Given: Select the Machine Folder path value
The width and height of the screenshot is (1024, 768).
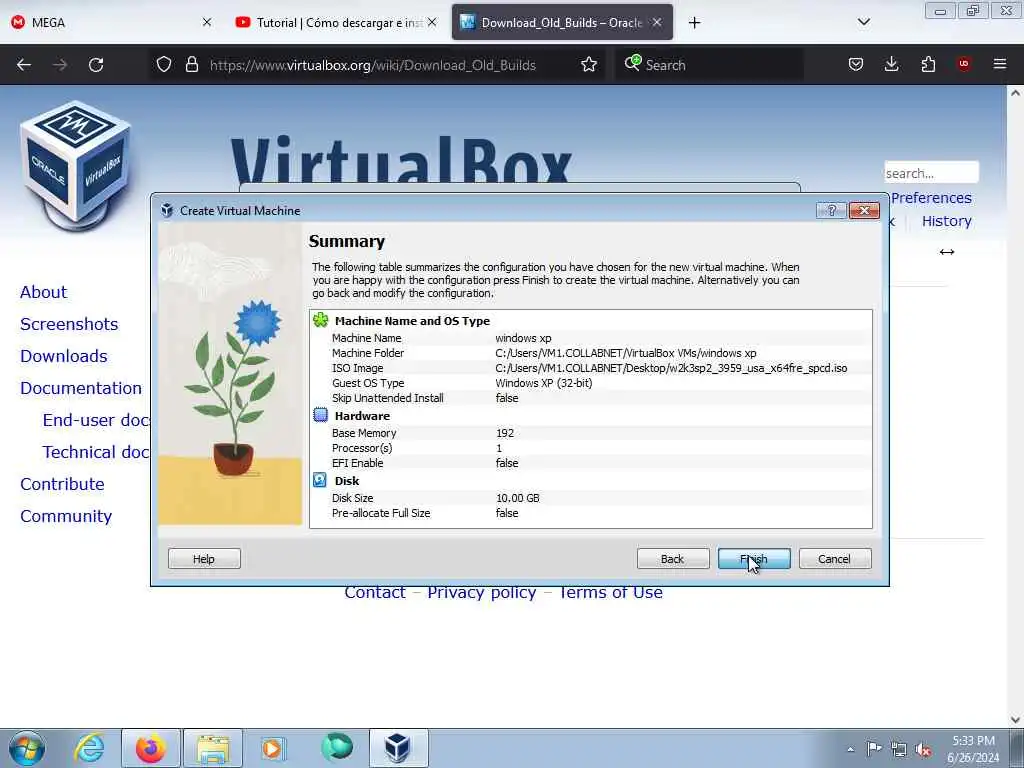Looking at the screenshot, I should (x=626, y=353).
